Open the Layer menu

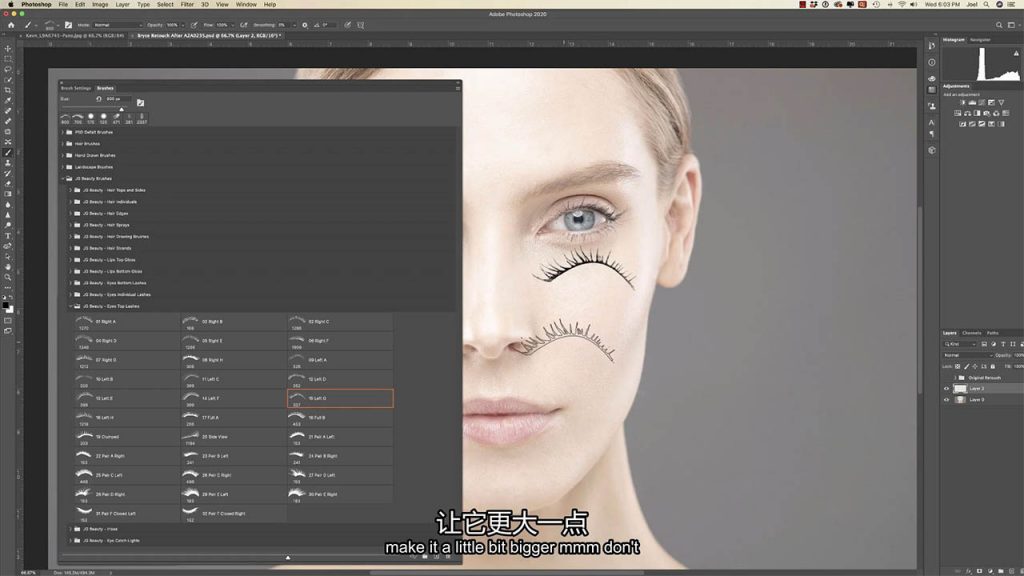(122, 4)
